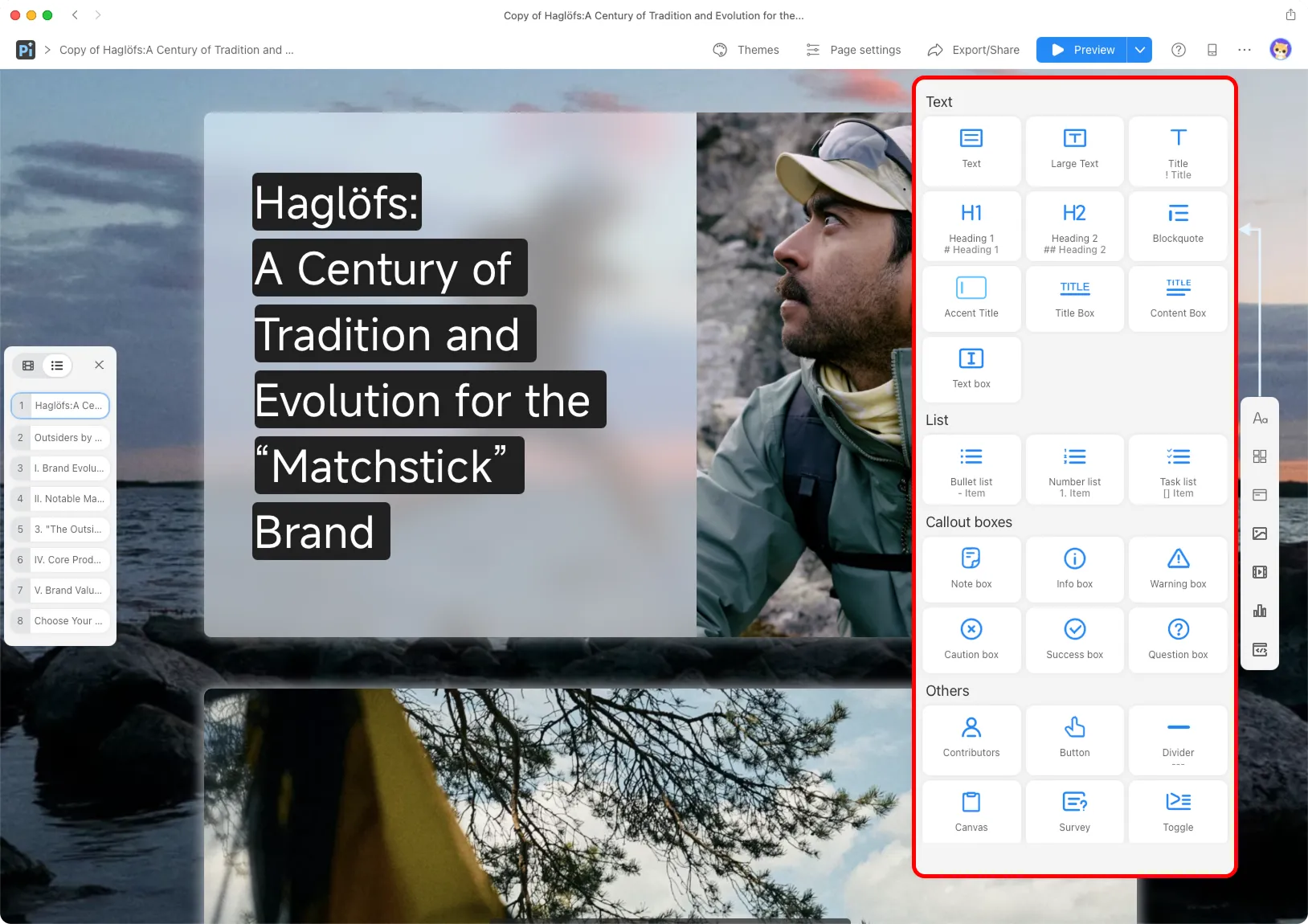Viewport: 1308px width, 924px height.
Task: Add a Question box callout
Action: point(1178,640)
